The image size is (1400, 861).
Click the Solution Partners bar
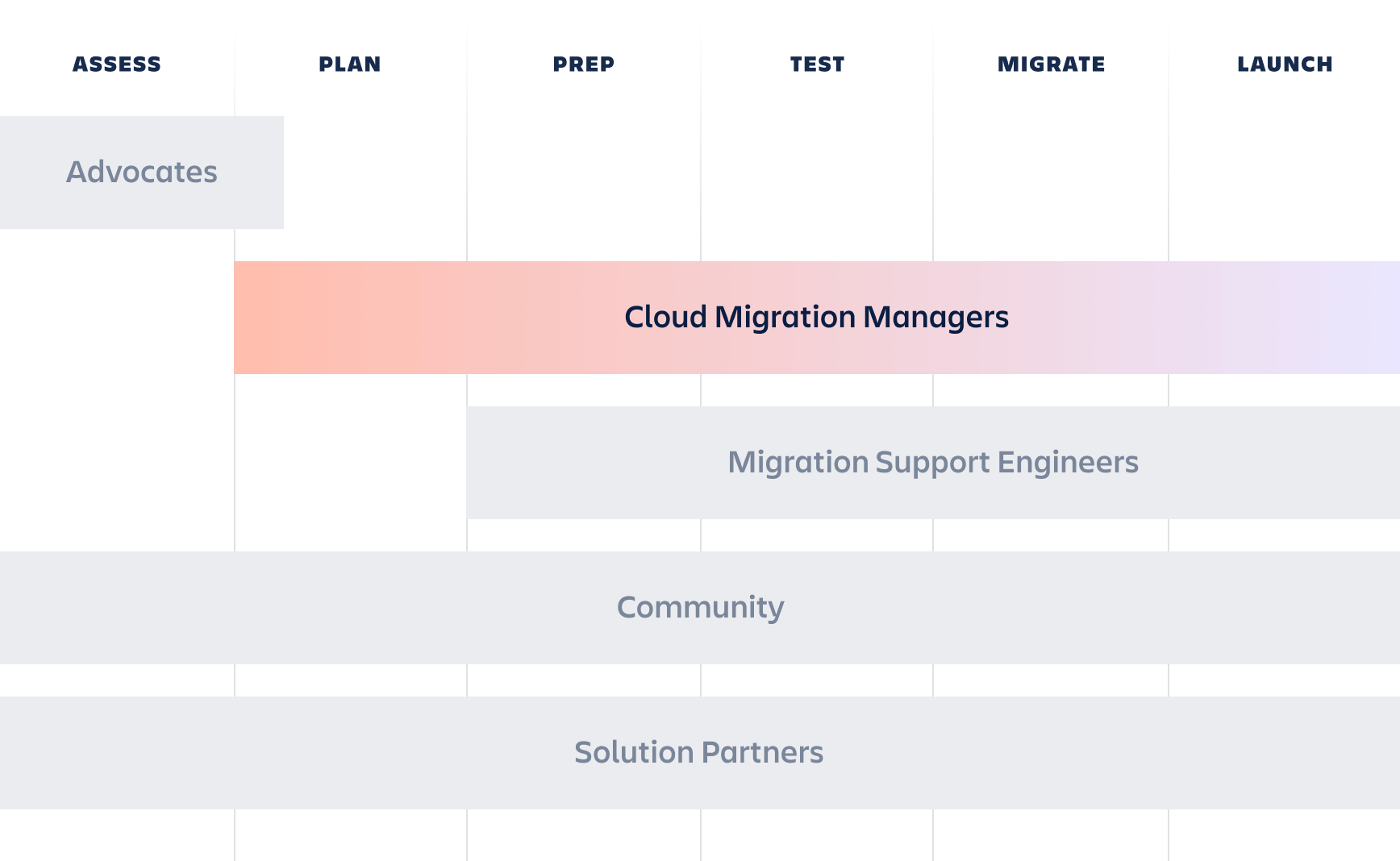[698, 752]
